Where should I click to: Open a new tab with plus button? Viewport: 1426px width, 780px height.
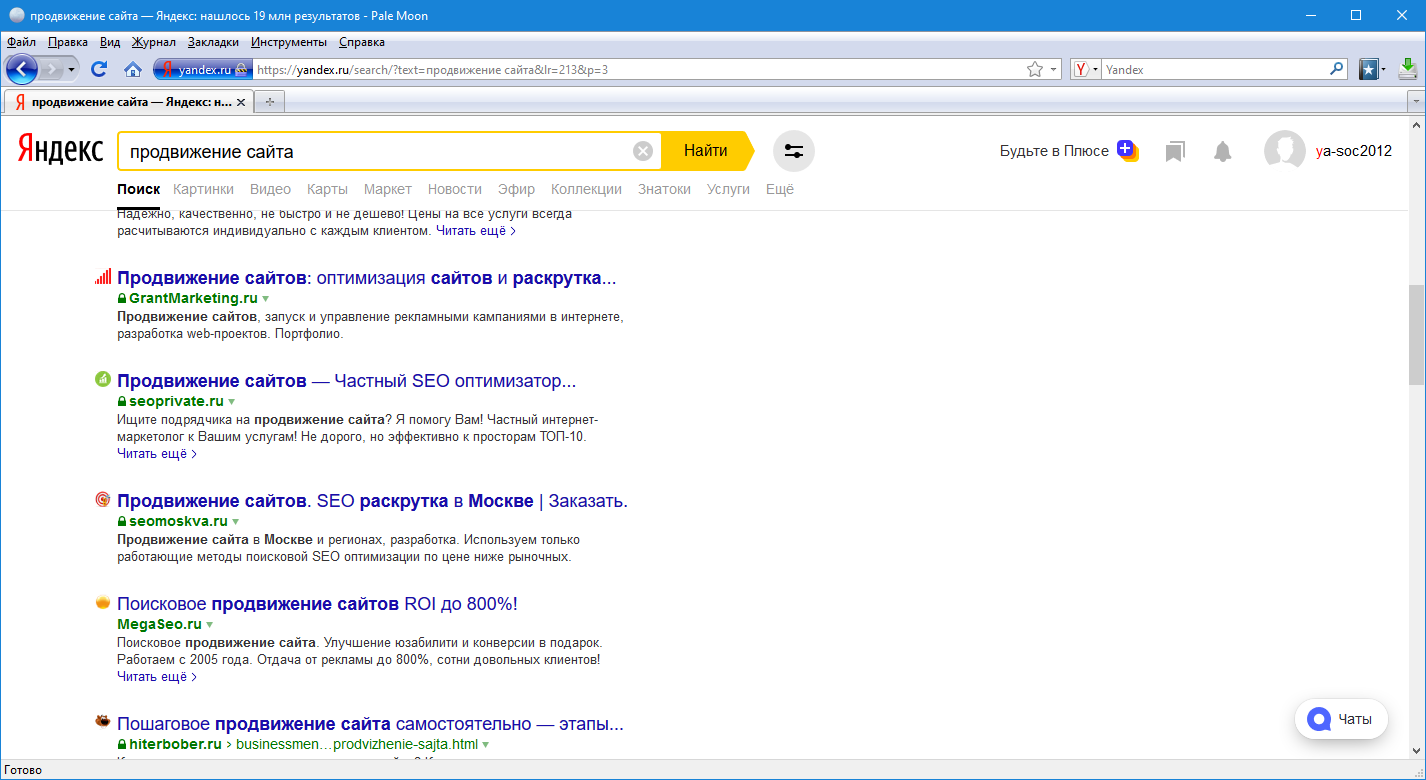(x=270, y=102)
